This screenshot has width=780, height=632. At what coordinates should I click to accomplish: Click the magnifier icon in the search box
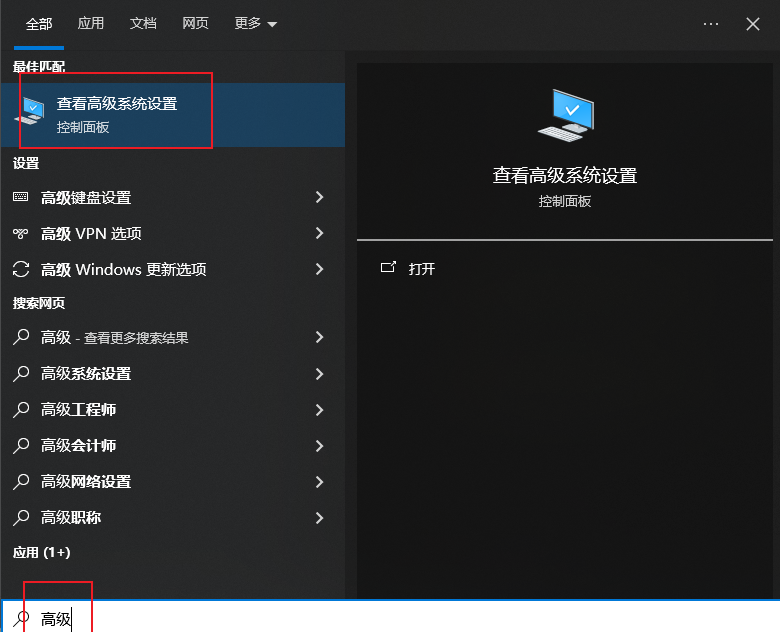[x=21, y=618]
